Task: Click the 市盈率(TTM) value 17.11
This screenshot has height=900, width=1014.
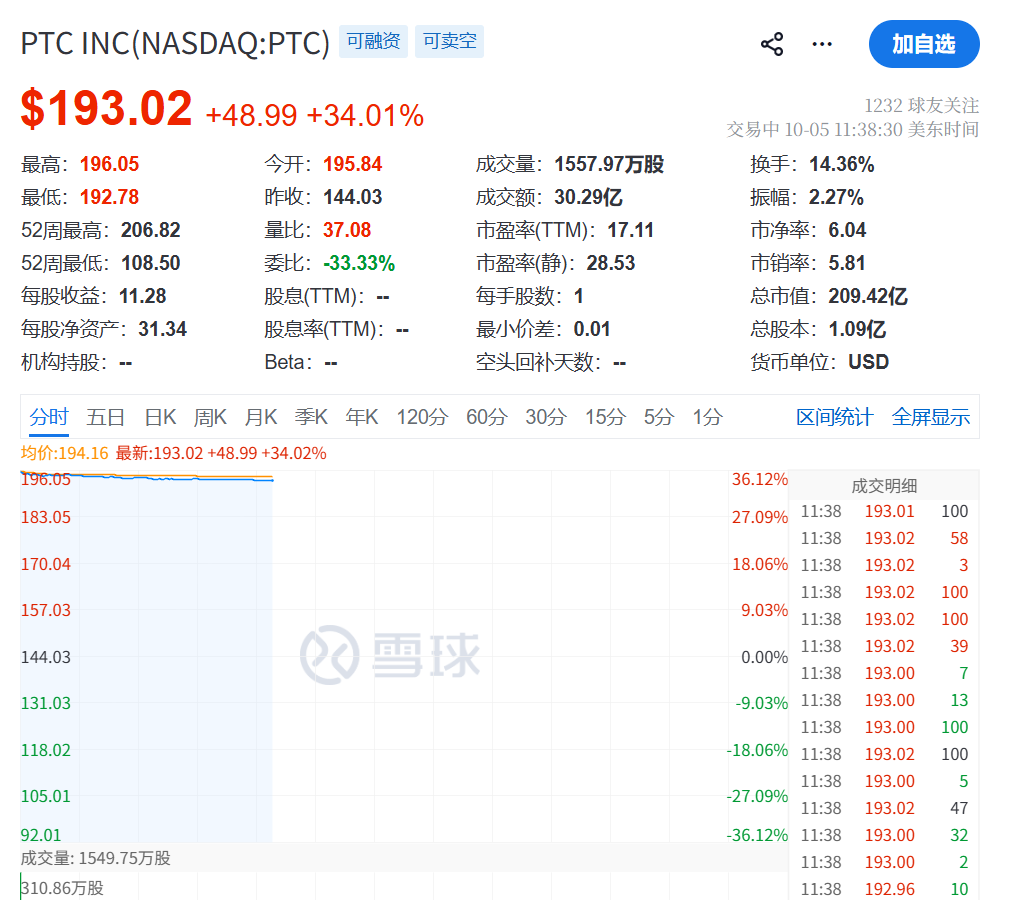Action: coord(631,230)
